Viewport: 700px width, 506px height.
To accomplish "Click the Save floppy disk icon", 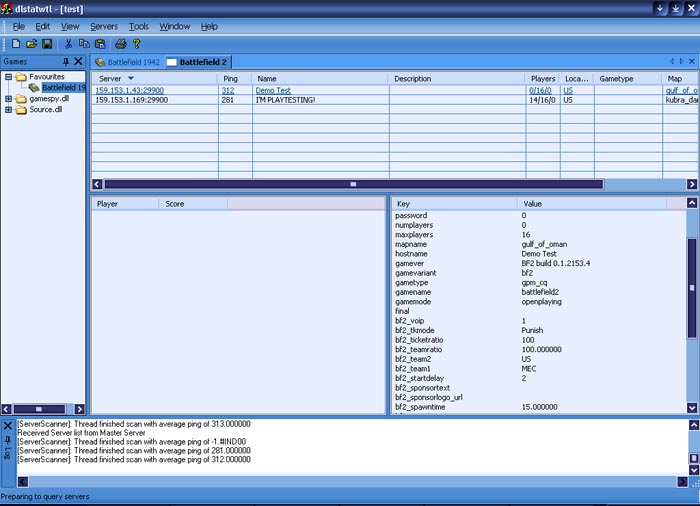I will coord(47,44).
